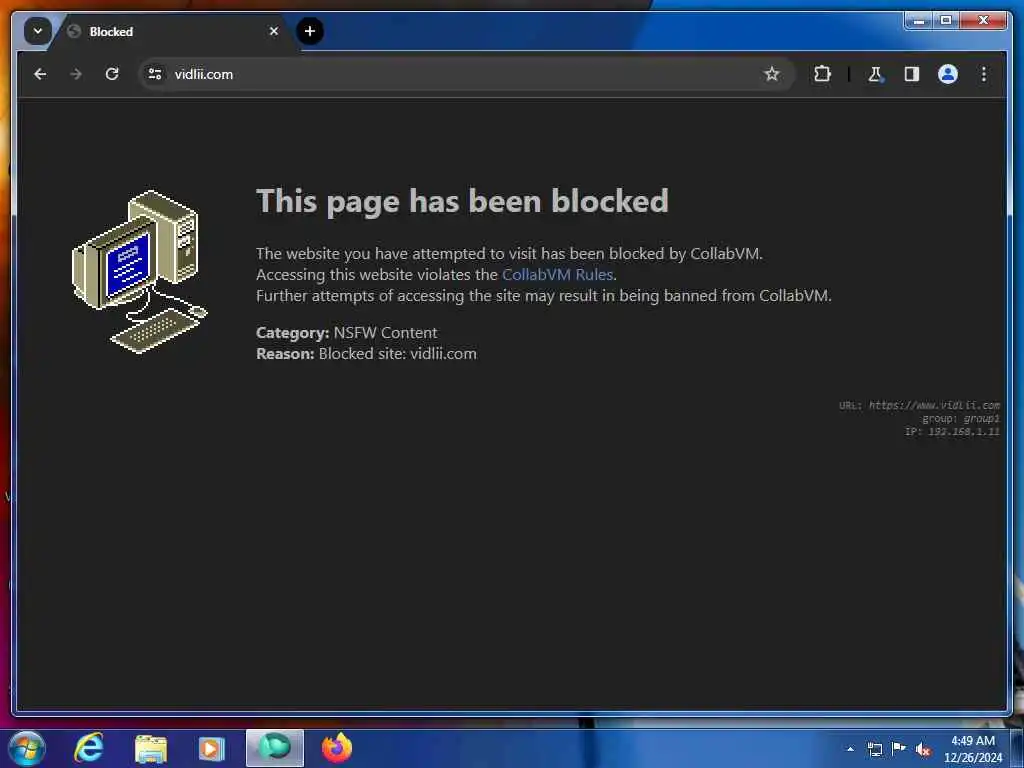Click the Category: NSFW Content text

[x=347, y=332]
